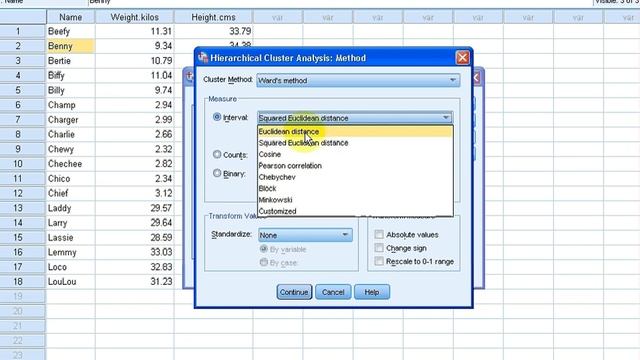This screenshot has height=360, width=640.
Task: Click the cell containing Beefy
Action: [71, 31]
